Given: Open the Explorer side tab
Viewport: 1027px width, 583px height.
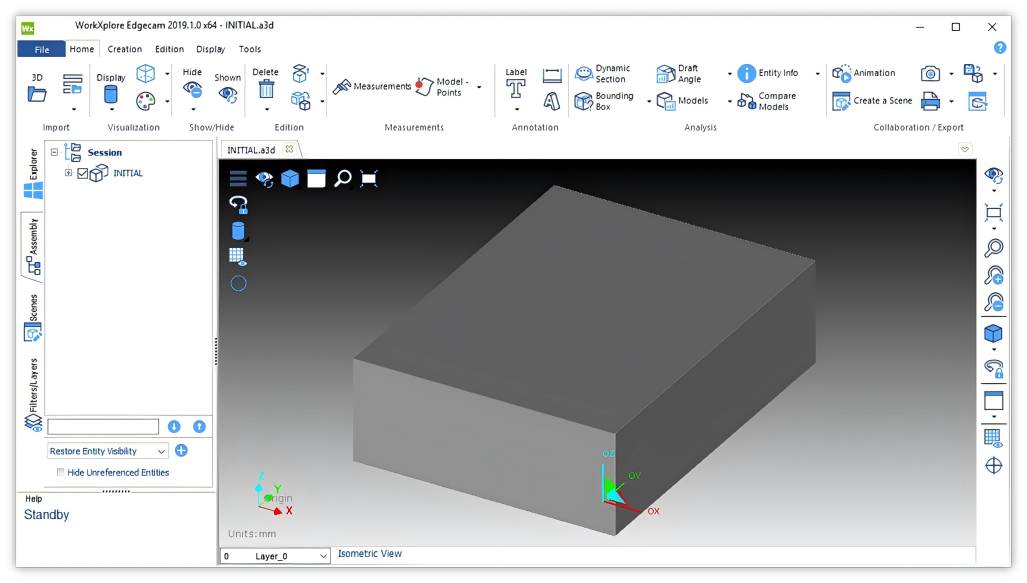Looking at the screenshot, I should pyautogui.click(x=33, y=174).
